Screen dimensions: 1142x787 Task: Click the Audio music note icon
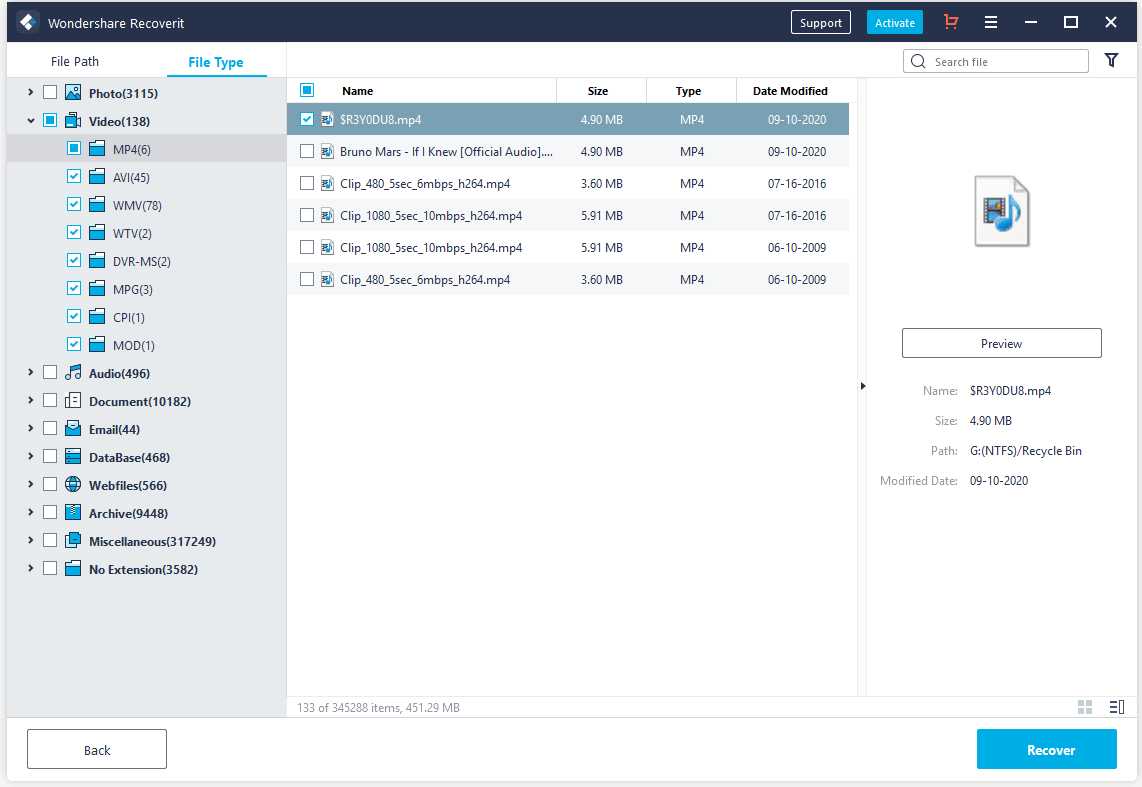pyautogui.click(x=73, y=373)
